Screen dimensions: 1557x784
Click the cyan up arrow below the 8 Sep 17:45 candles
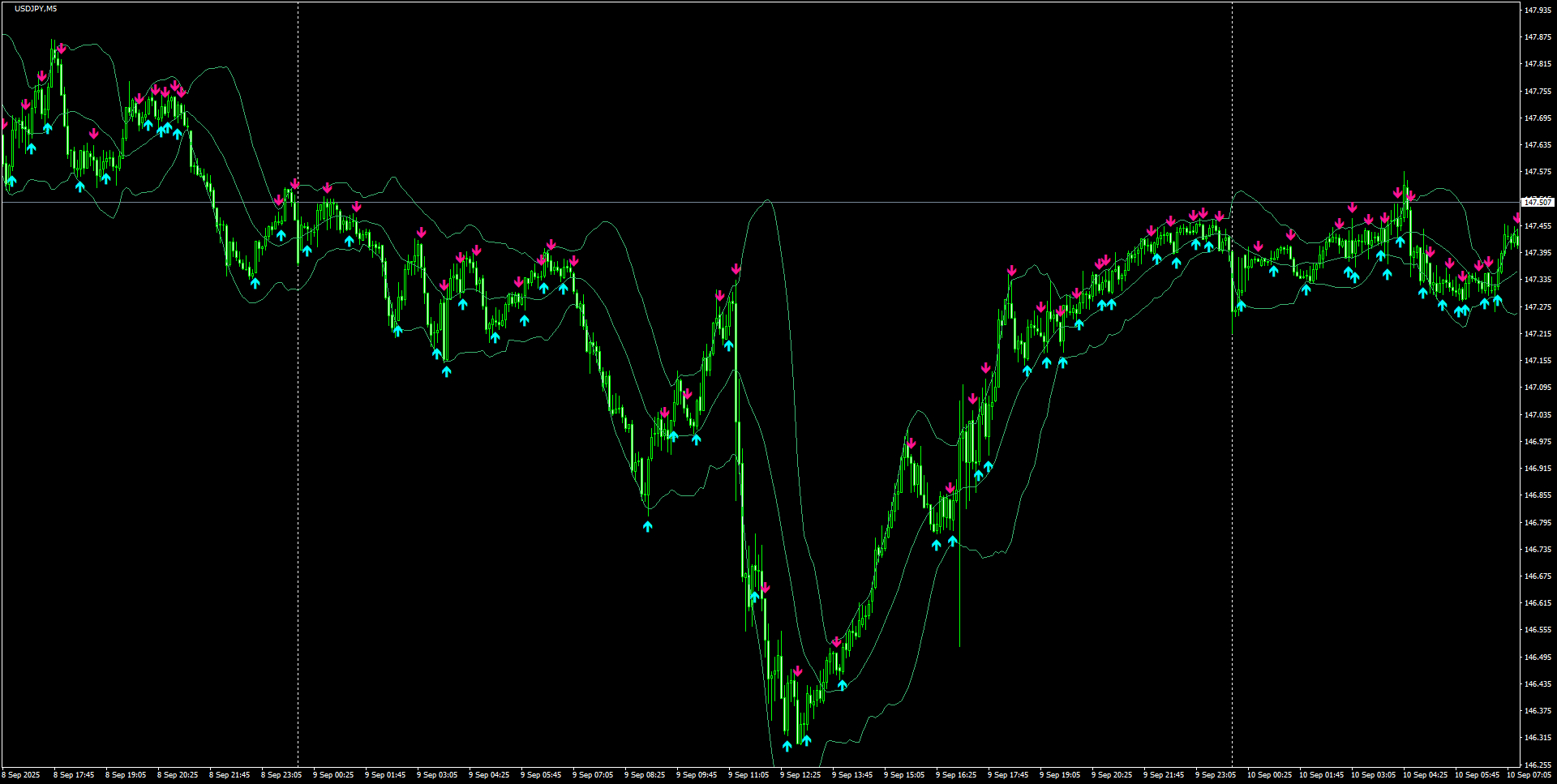click(79, 186)
